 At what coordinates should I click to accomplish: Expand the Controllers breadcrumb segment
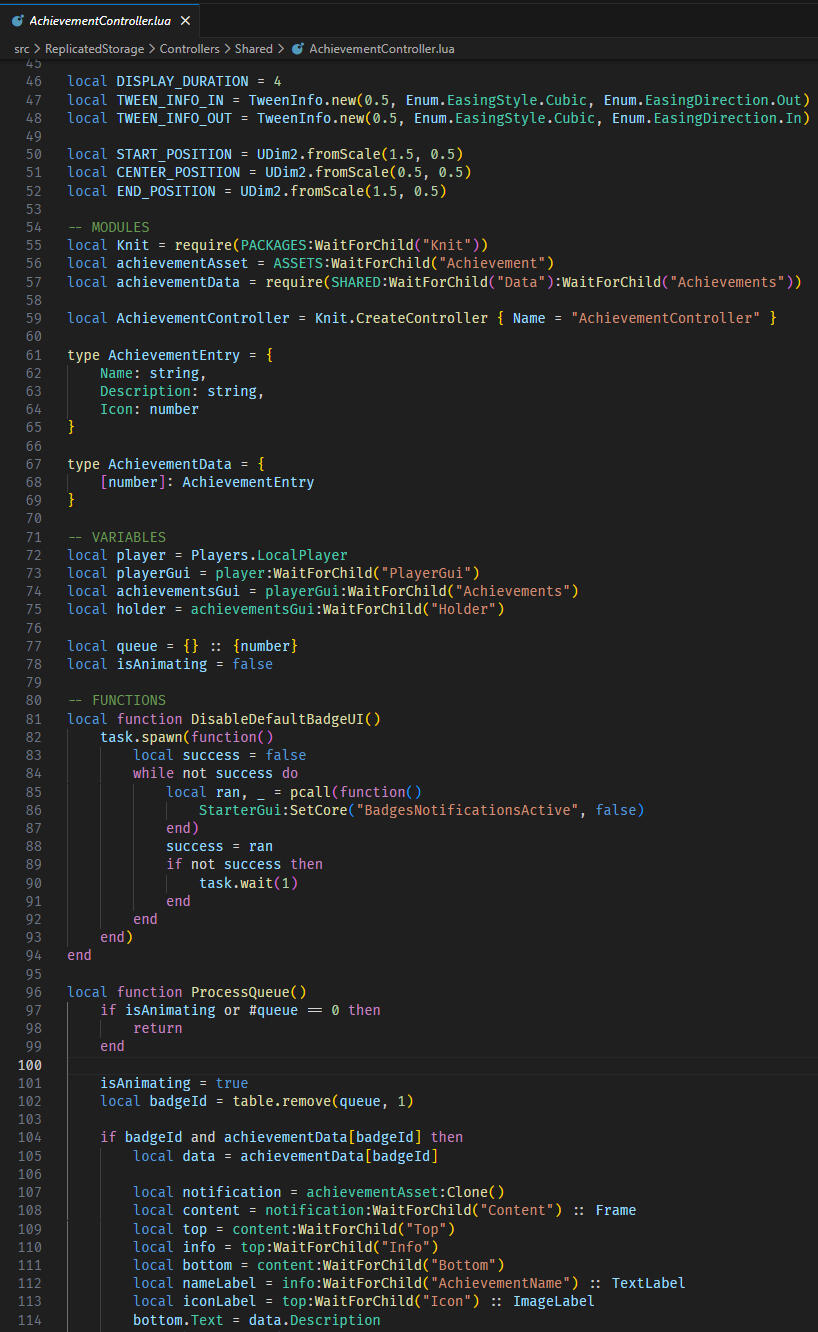point(190,48)
